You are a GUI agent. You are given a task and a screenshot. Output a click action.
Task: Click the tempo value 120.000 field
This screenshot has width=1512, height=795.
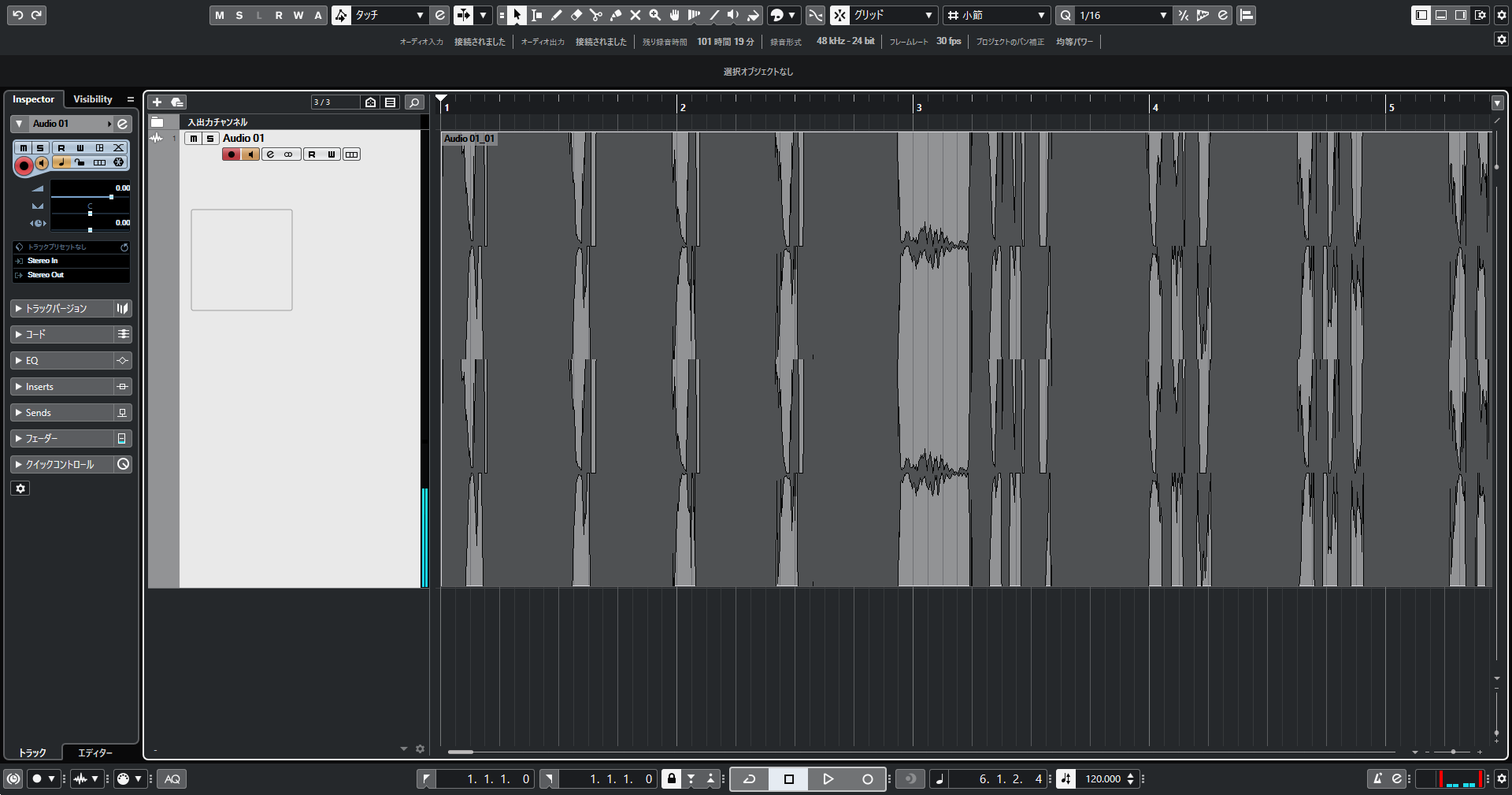click(x=1102, y=779)
